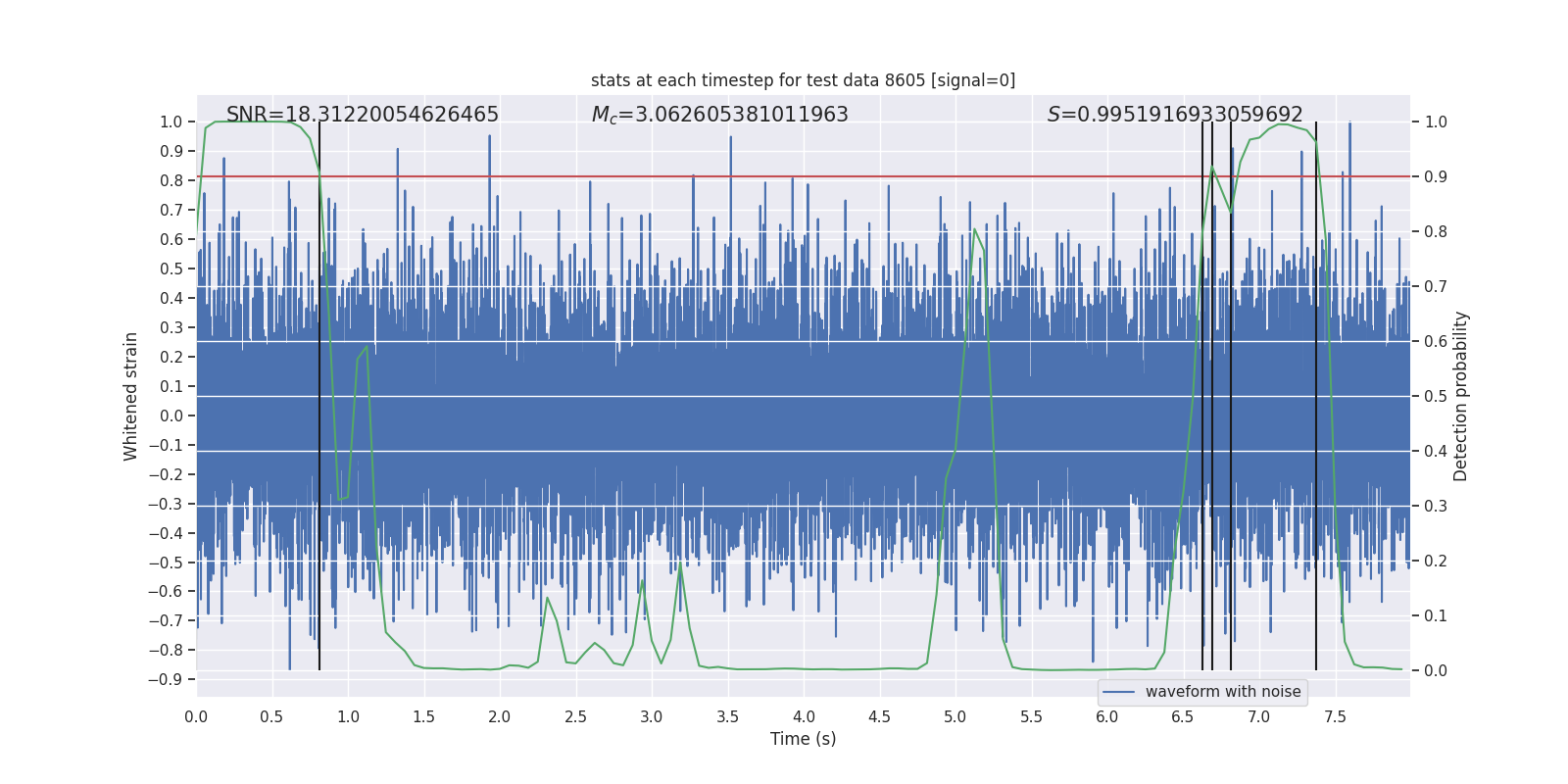This screenshot has width=1568, height=784.
Task: Click the 0.6 tick on the Whitened strain axis
Action: (171, 240)
